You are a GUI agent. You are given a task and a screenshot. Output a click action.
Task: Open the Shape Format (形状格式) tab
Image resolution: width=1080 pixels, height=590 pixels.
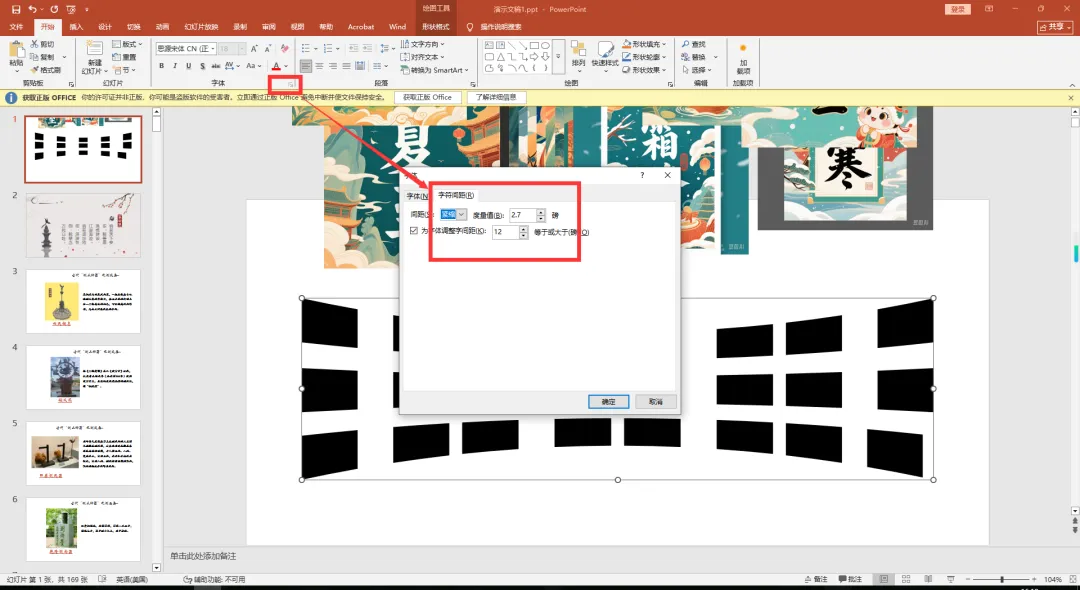click(435, 27)
